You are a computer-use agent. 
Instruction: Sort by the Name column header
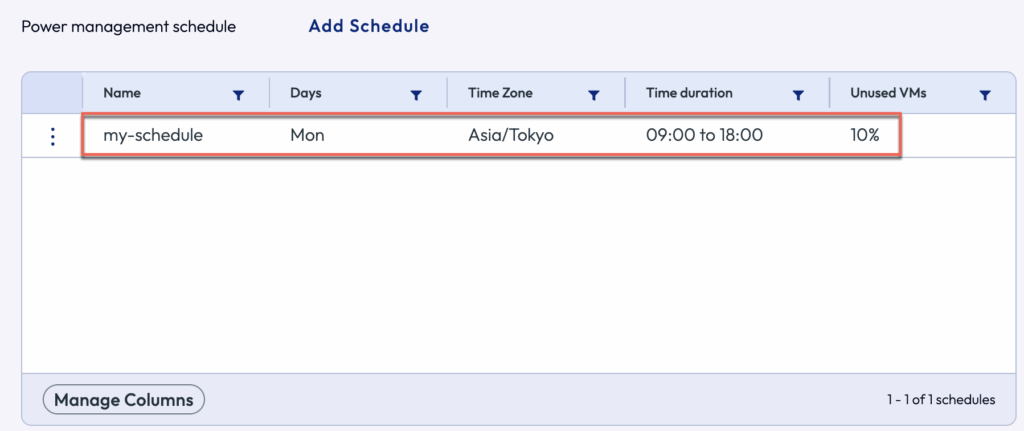click(x=122, y=93)
